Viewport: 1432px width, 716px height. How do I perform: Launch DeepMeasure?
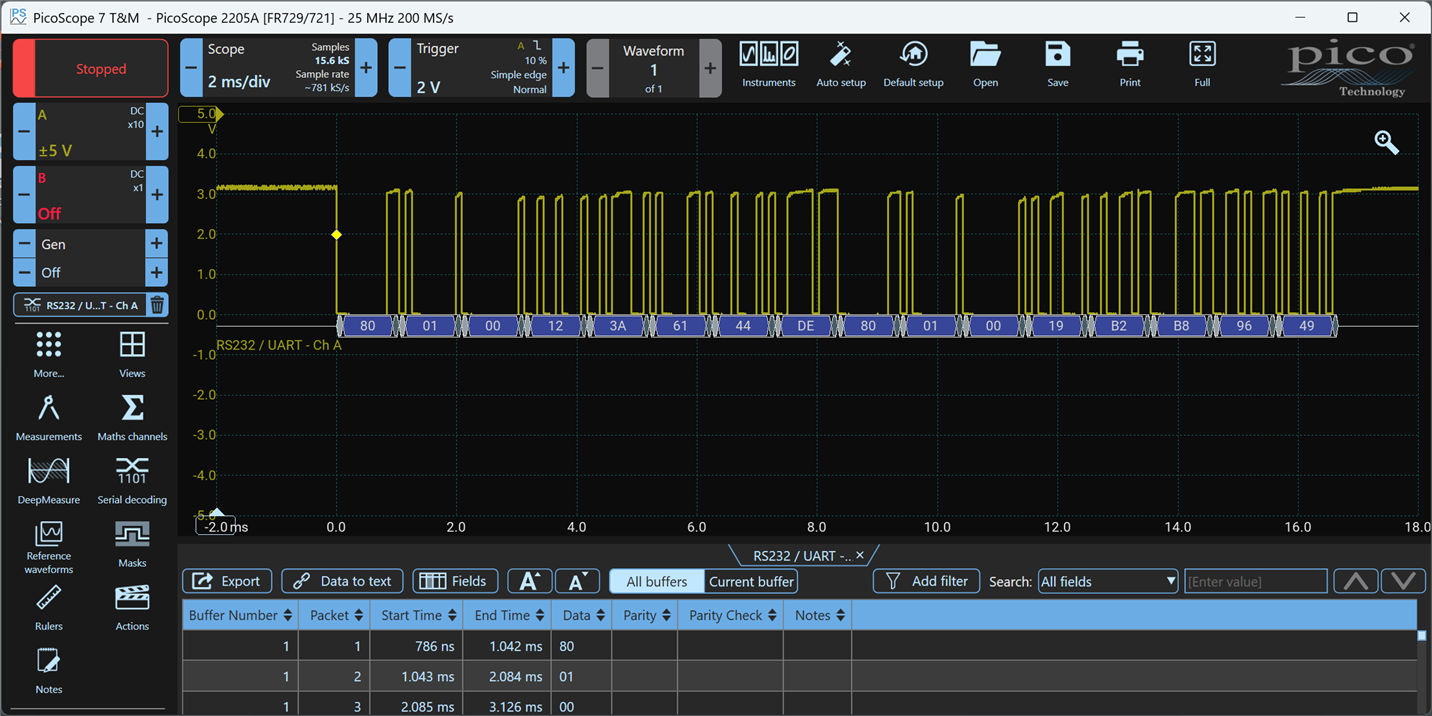coord(49,481)
